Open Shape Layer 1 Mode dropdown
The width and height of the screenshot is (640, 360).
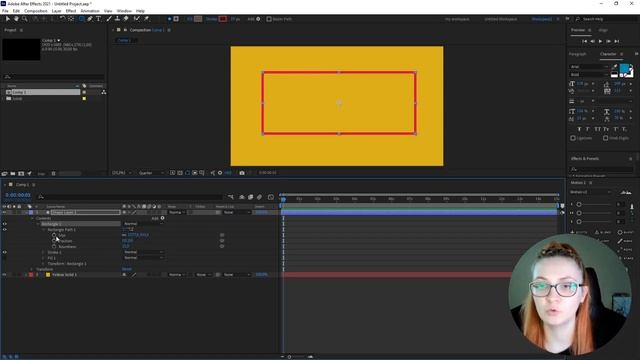[177, 213]
